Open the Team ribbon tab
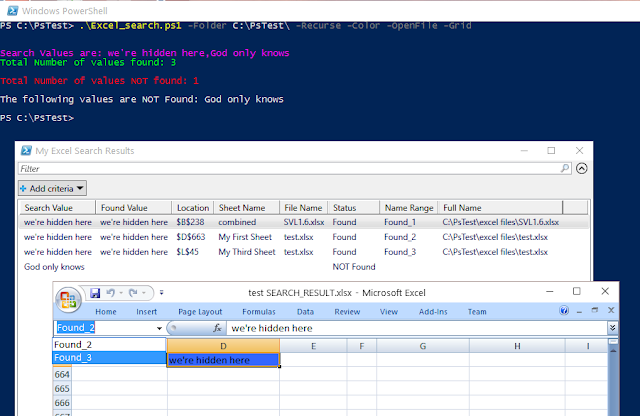 pyautogui.click(x=477, y=311)
